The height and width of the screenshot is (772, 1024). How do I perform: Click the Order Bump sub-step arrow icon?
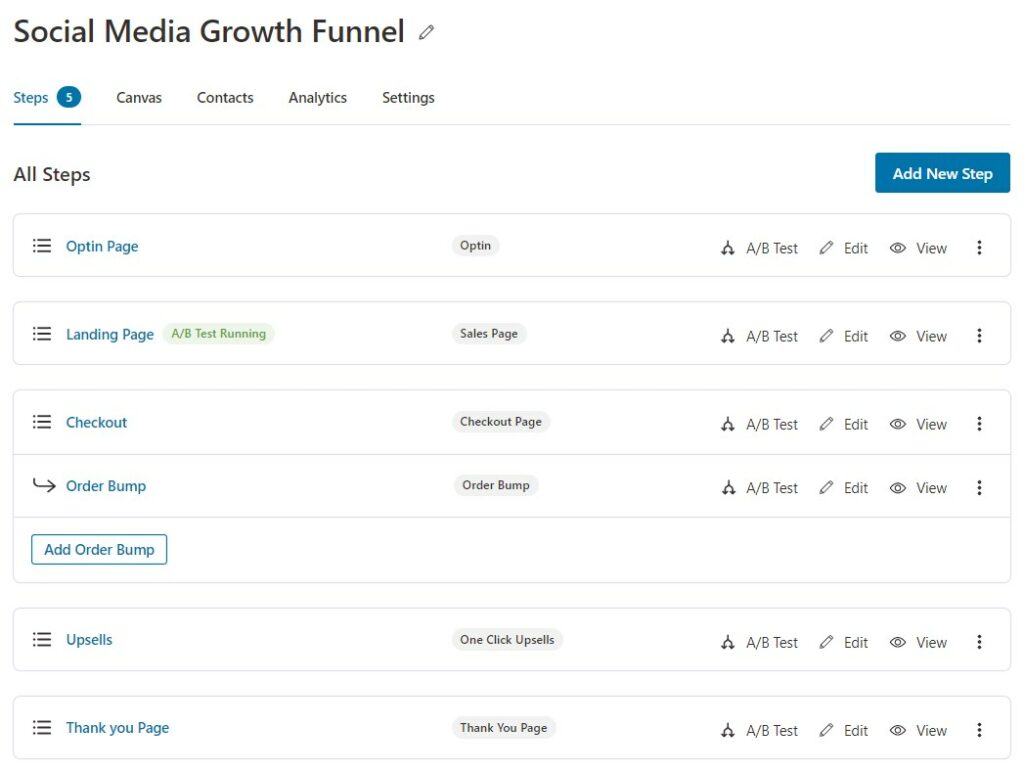coord(44,485)
